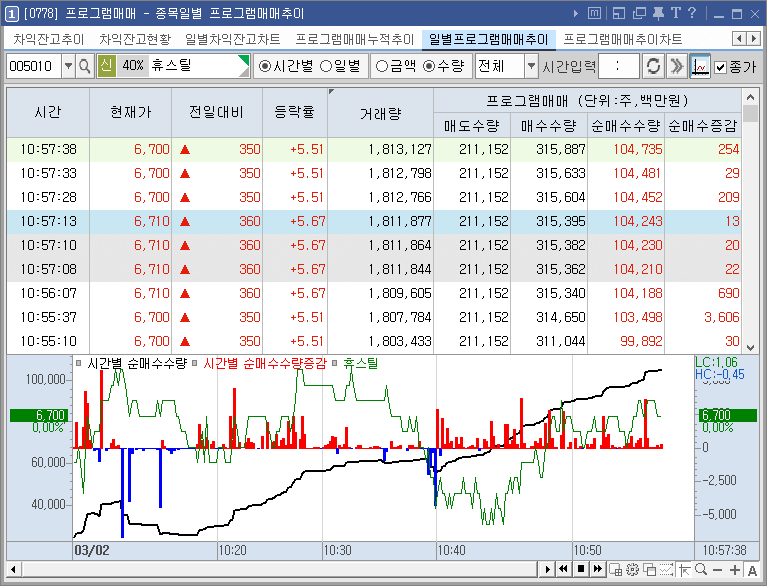Select the 시간별 radio button

pyautogui.click(x=265, y=66)
